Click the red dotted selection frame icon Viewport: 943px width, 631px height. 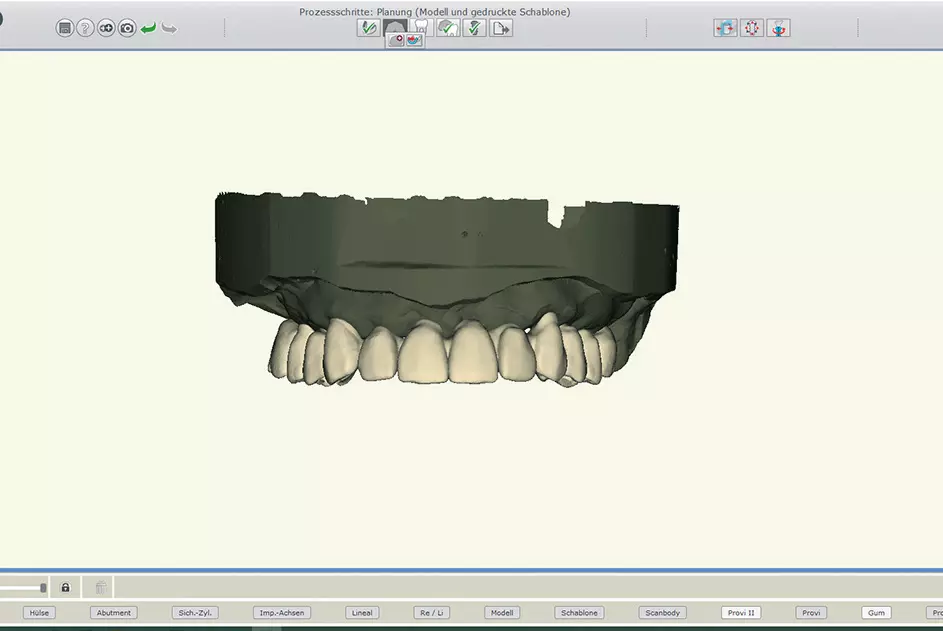tap(752, 28)
